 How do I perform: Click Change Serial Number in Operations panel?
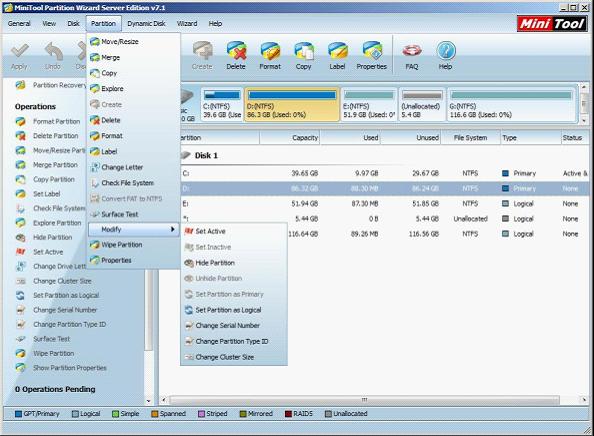coord(65,310)
